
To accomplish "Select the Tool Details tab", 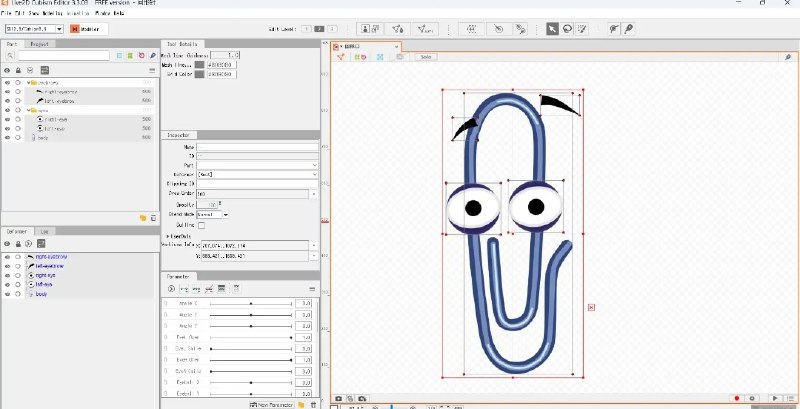I will 182,44.
